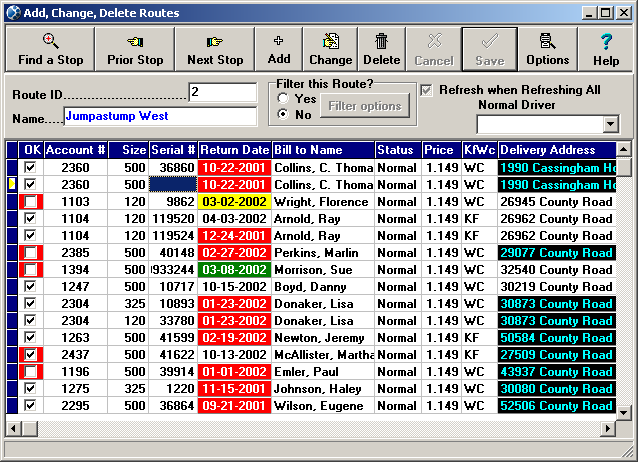Click the Return Date column header
638x462 pixels.
click(x=234, y=150)
